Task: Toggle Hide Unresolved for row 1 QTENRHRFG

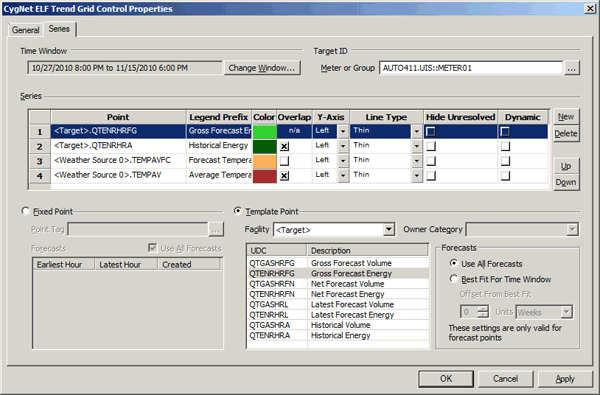Action: tap(431, 132)
